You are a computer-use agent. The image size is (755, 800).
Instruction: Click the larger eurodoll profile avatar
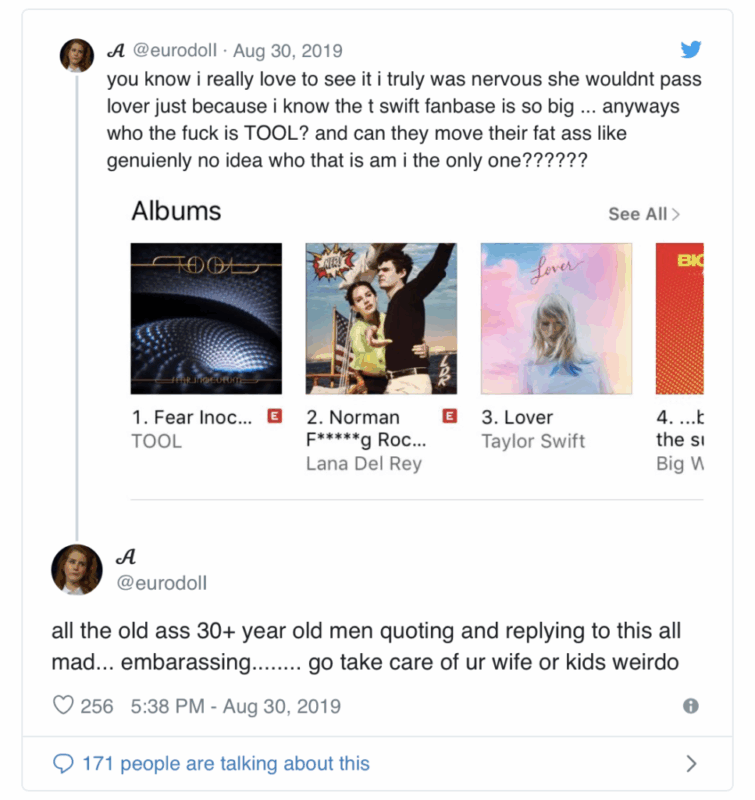[x=77, y=570]
